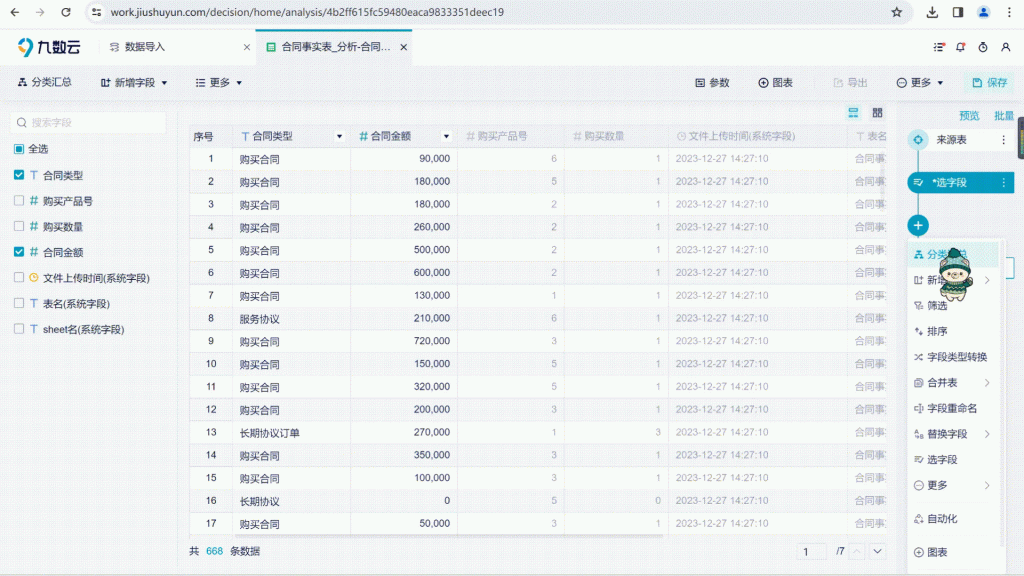Click the 预览 preview link

pos(969,116)
